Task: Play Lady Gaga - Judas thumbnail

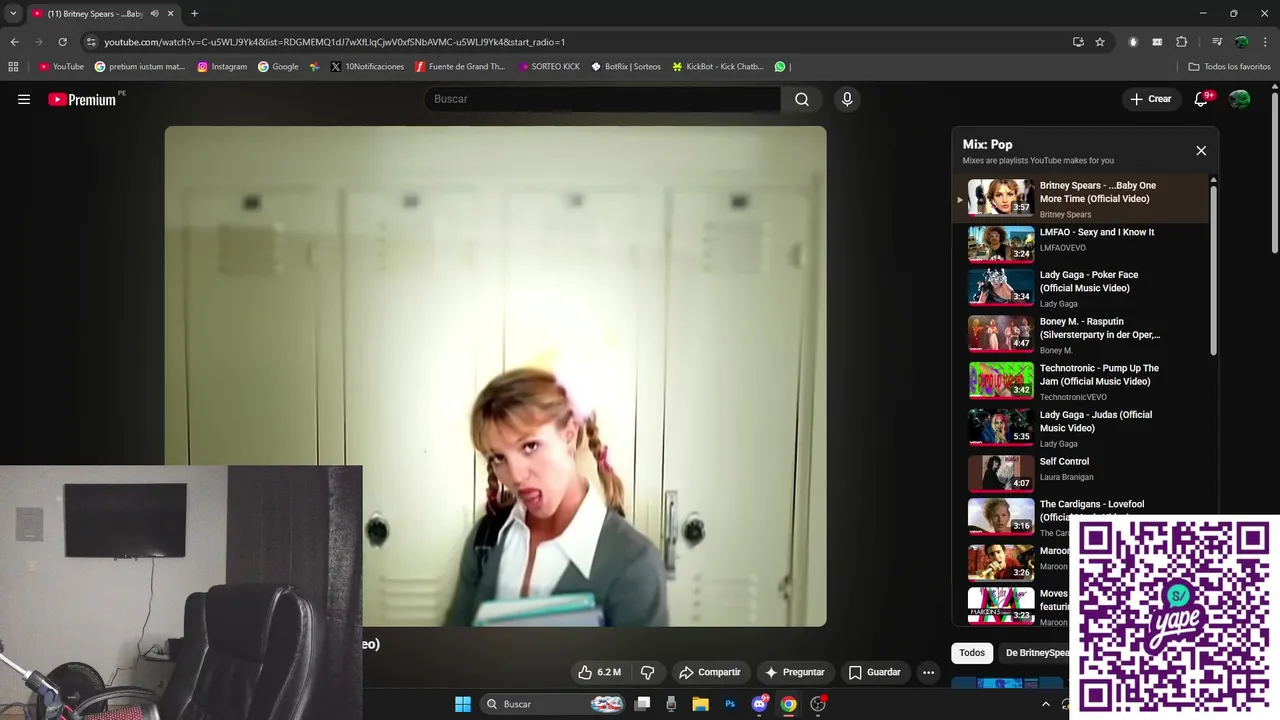Action: [1001, 427]
